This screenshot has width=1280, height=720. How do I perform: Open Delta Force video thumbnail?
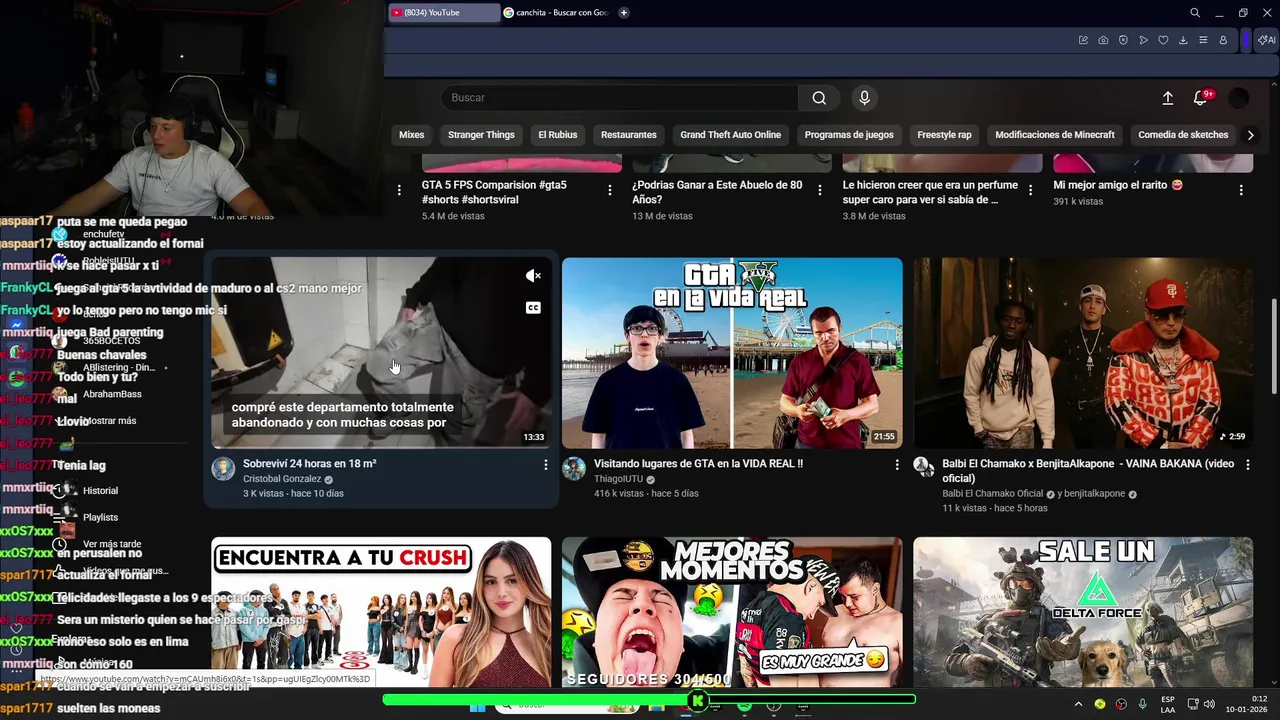(x=1083, y=612)
